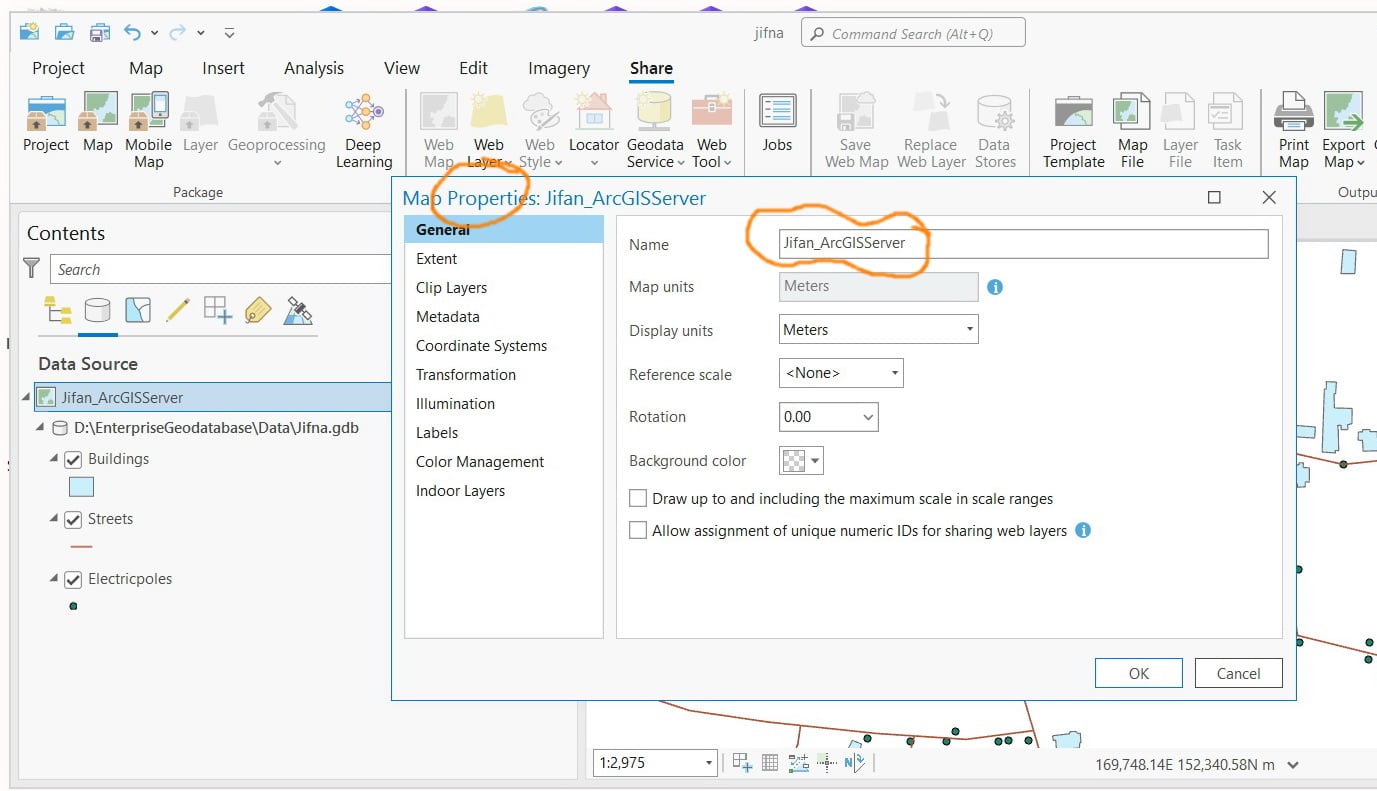
Task: Click the Replace Web Layer icon
Action: [931, 112]
